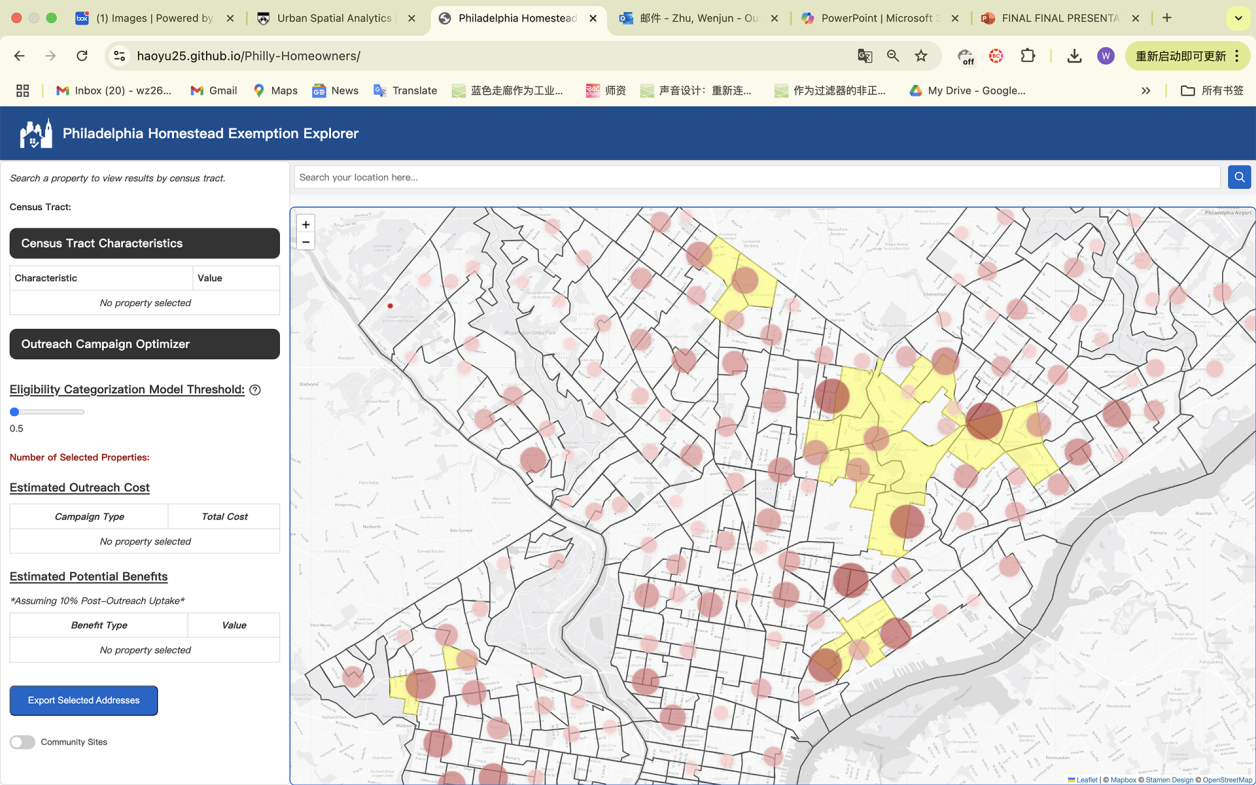Click the red extension icon in toolbar
Viewport: 1256px width, 785px height.
[996, 56]
